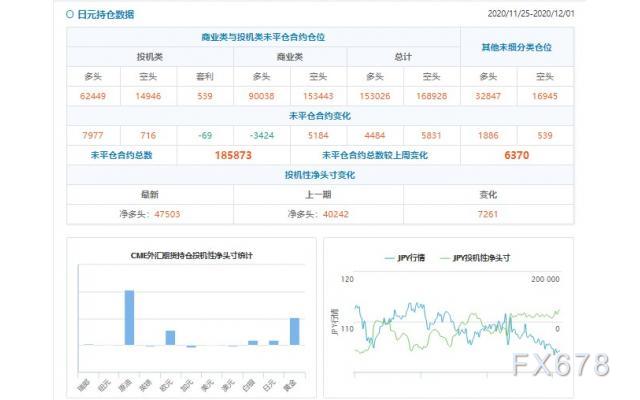Select the change value 5831

pos(431,135)
